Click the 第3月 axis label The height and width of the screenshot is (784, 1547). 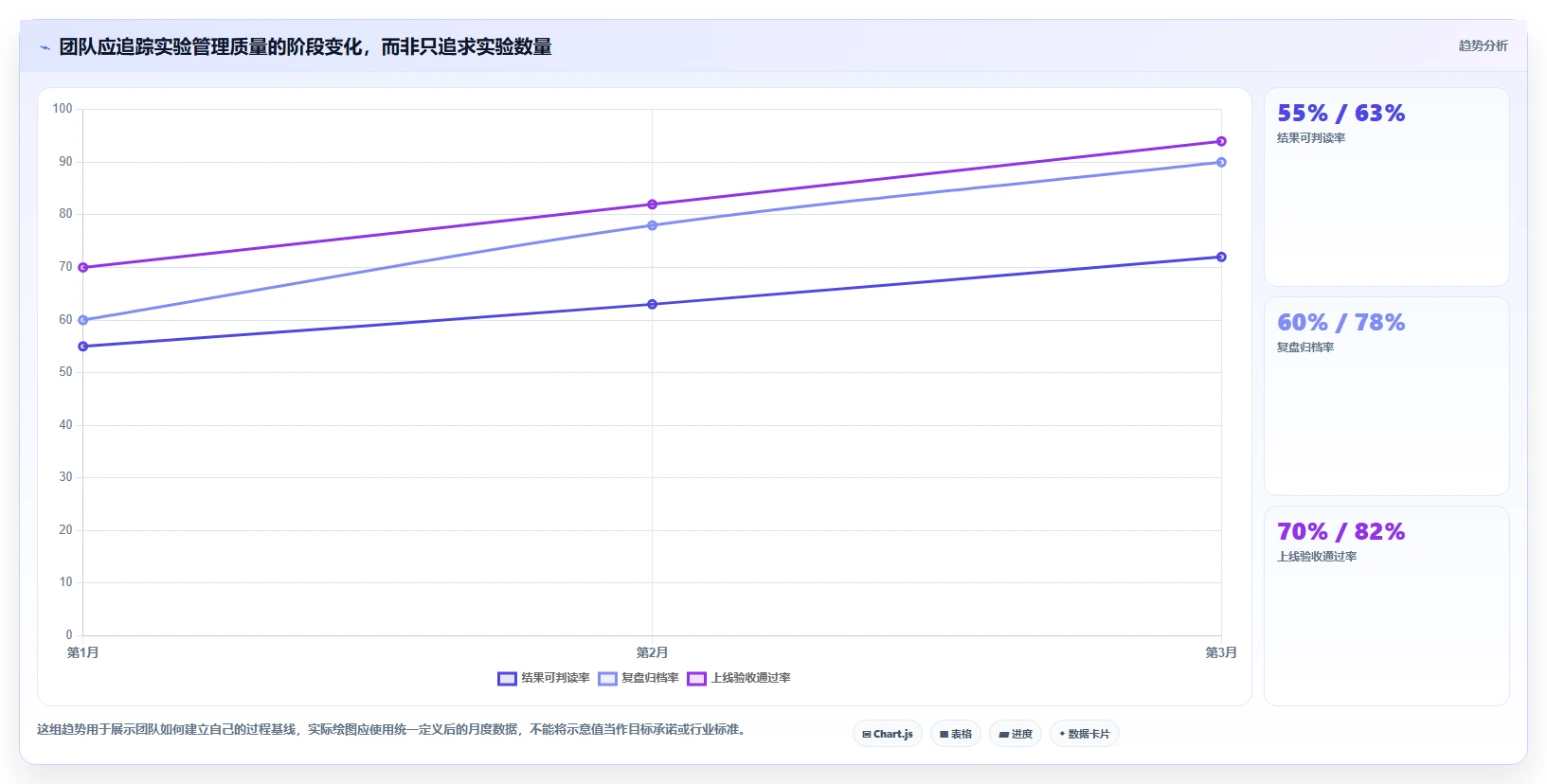[x=1221, y=652]
